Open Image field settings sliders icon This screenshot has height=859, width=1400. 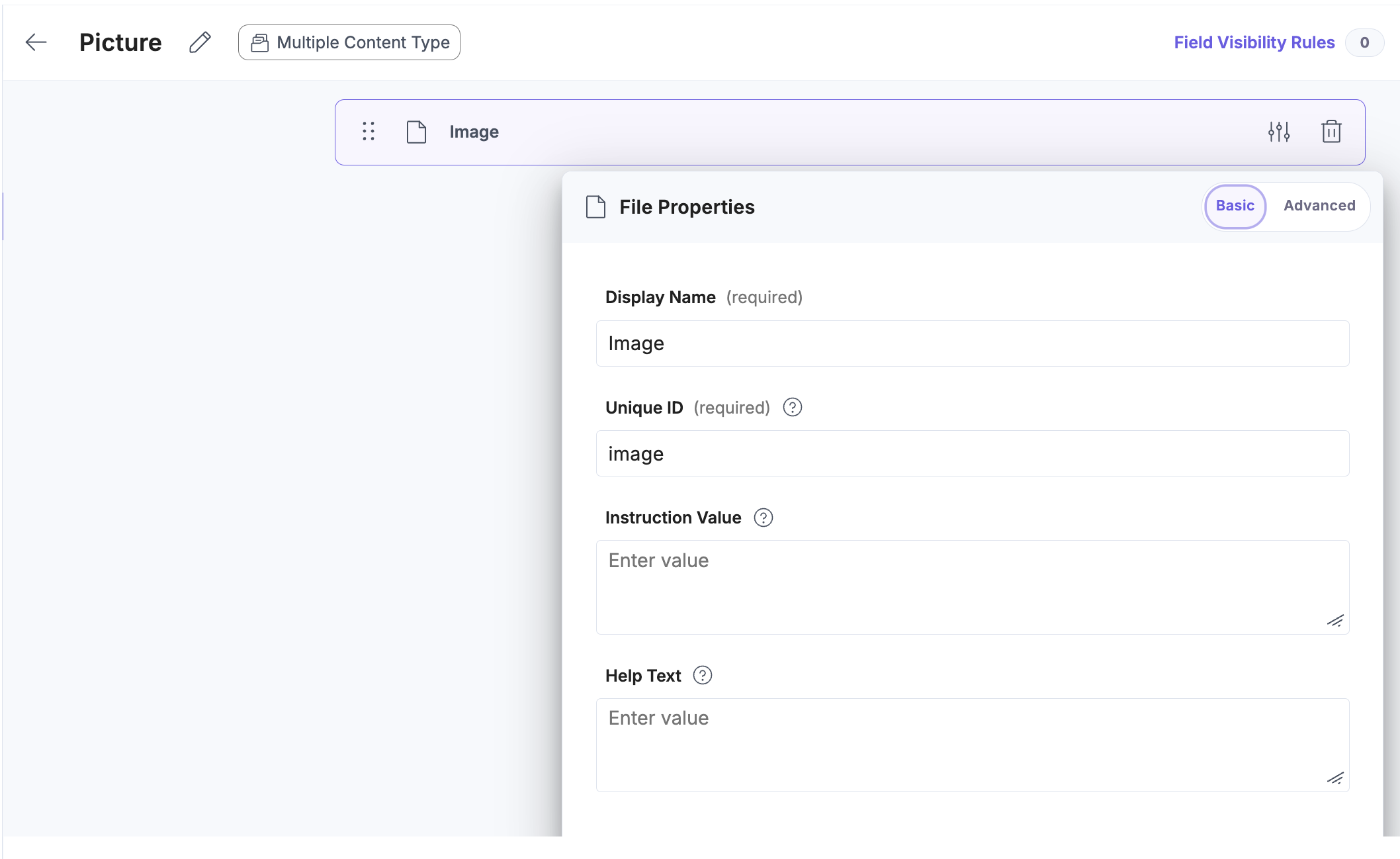[x=1279, y=132]
